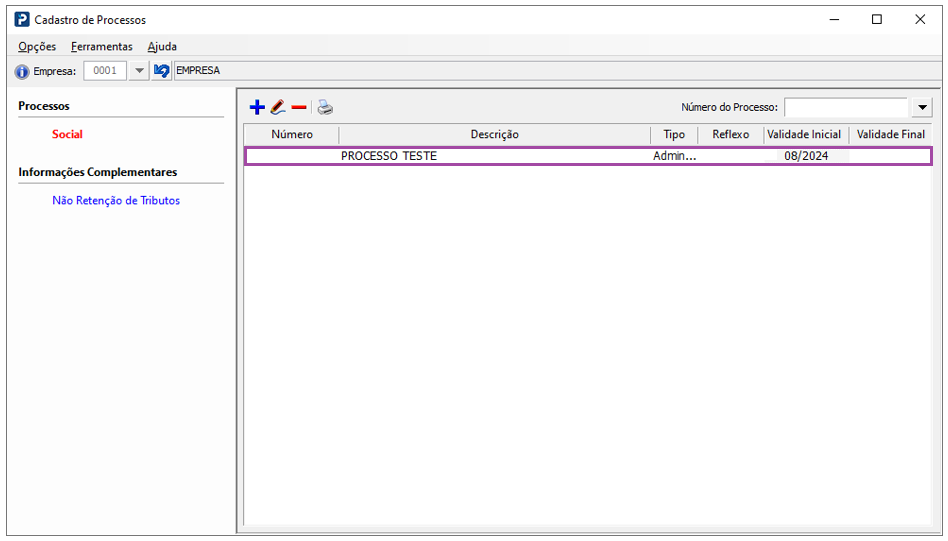This screenshot has width=948, height=541.
Task: Sort by the Descrição column header
Action: pos(495,135)
